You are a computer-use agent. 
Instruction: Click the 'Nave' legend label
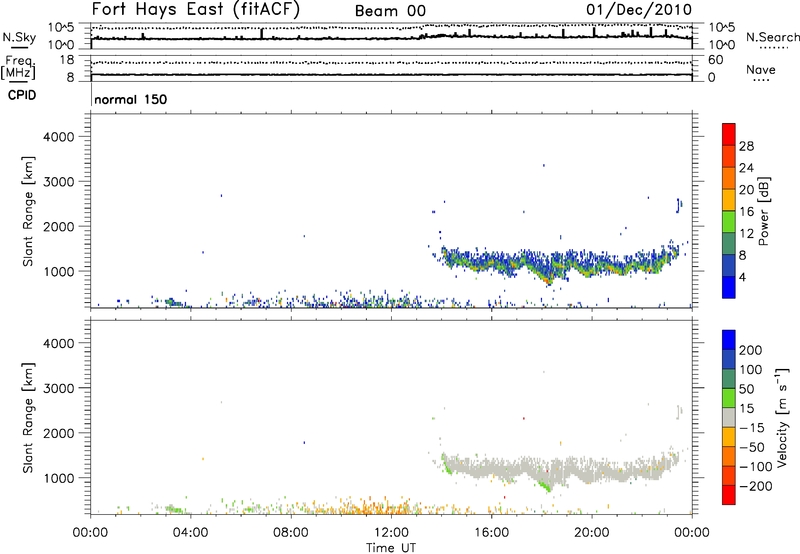tap(761, 69)
